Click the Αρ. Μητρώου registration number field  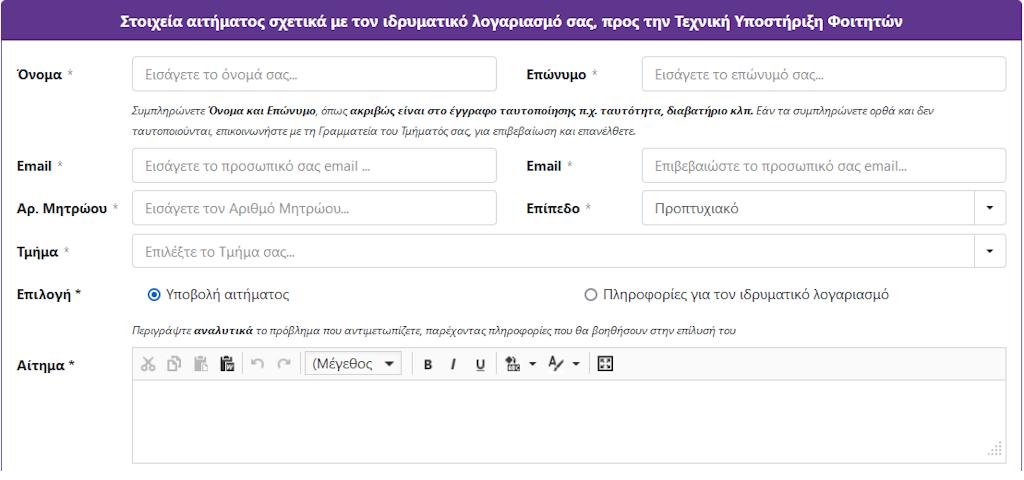coord(314,208)
